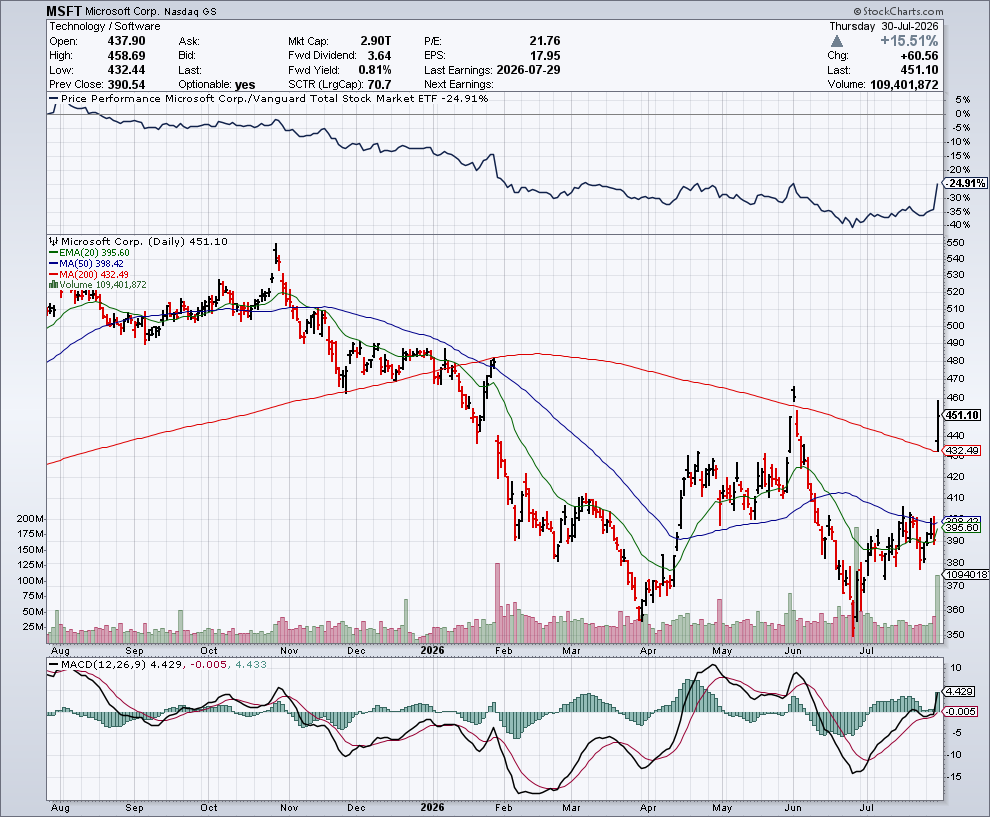Click the Jun label on MACD axis

[792, 808]
